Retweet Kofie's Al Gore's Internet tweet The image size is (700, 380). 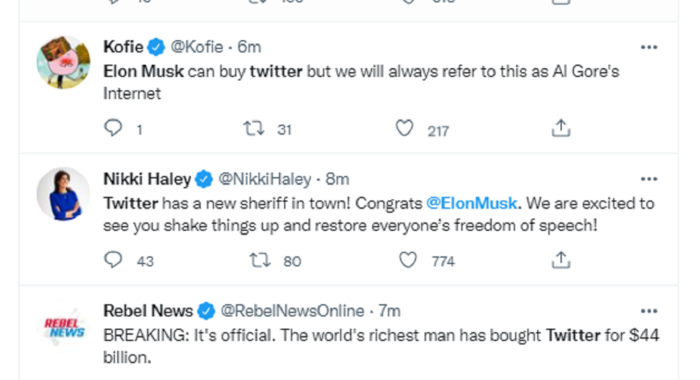click(254, 129)
